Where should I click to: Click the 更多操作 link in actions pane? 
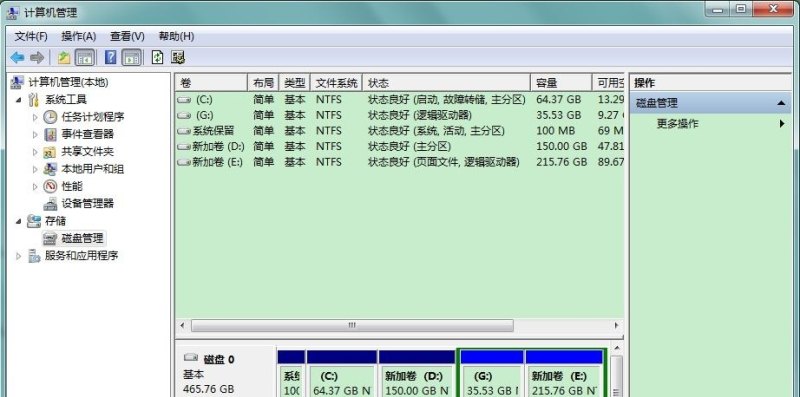pos(678,123)
